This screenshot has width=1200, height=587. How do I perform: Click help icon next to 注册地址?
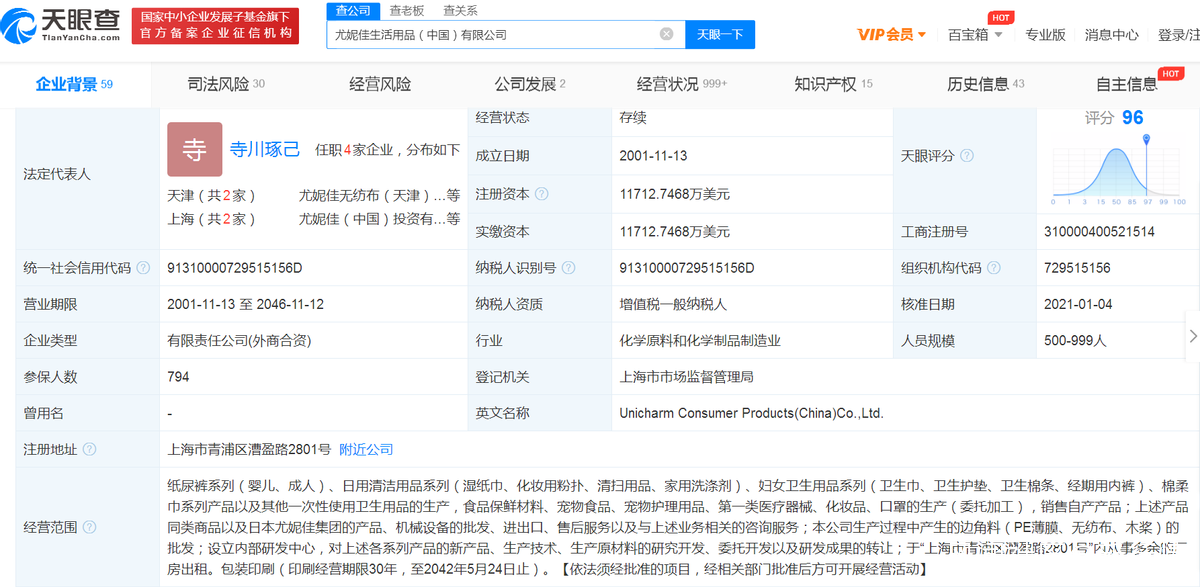coord(89,450)
